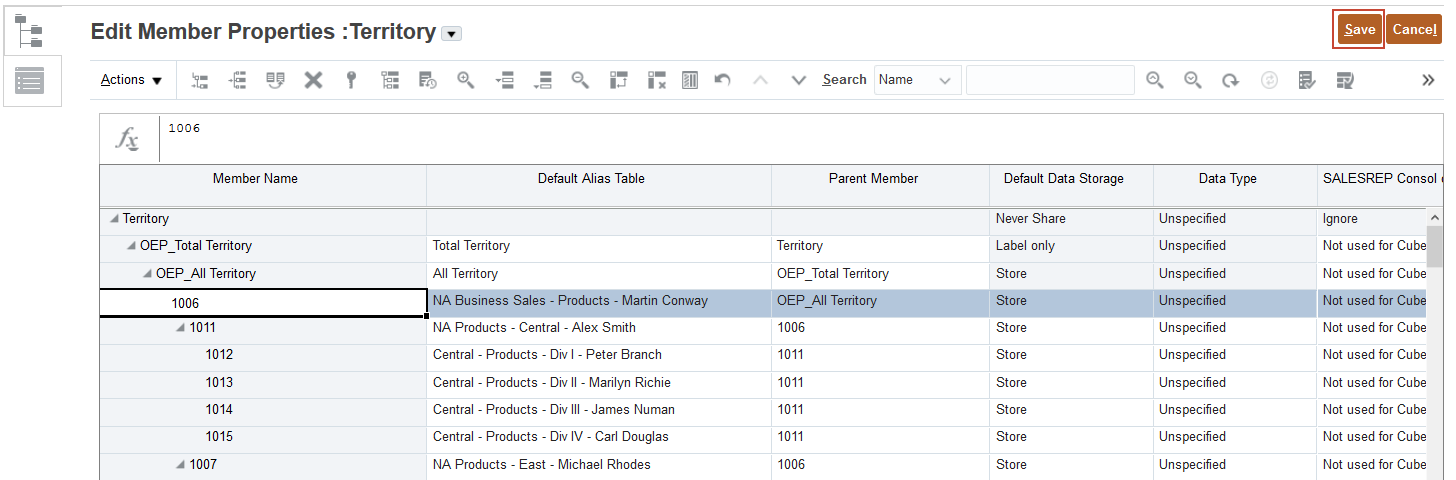
Task: Open the Actions menu
Action: pyautogui.click(x=131, y=80)
